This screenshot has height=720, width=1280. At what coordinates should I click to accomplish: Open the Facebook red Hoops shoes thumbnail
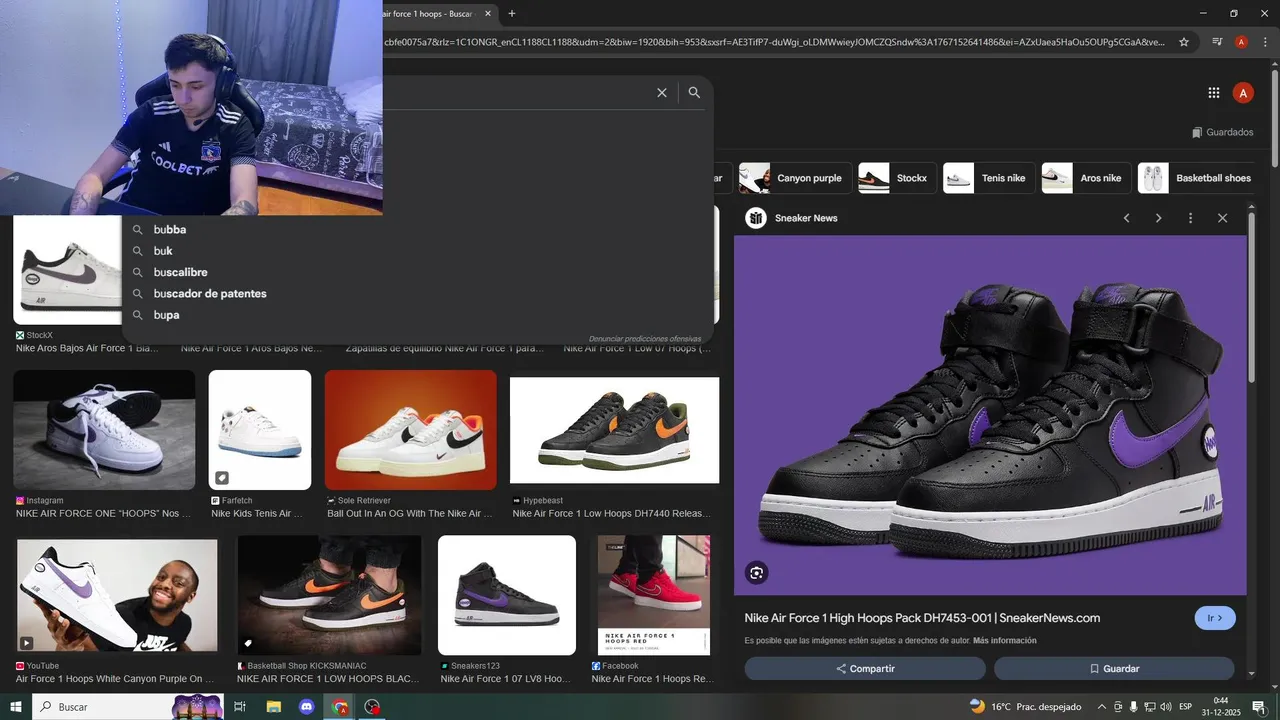click(x=654, y=595)
